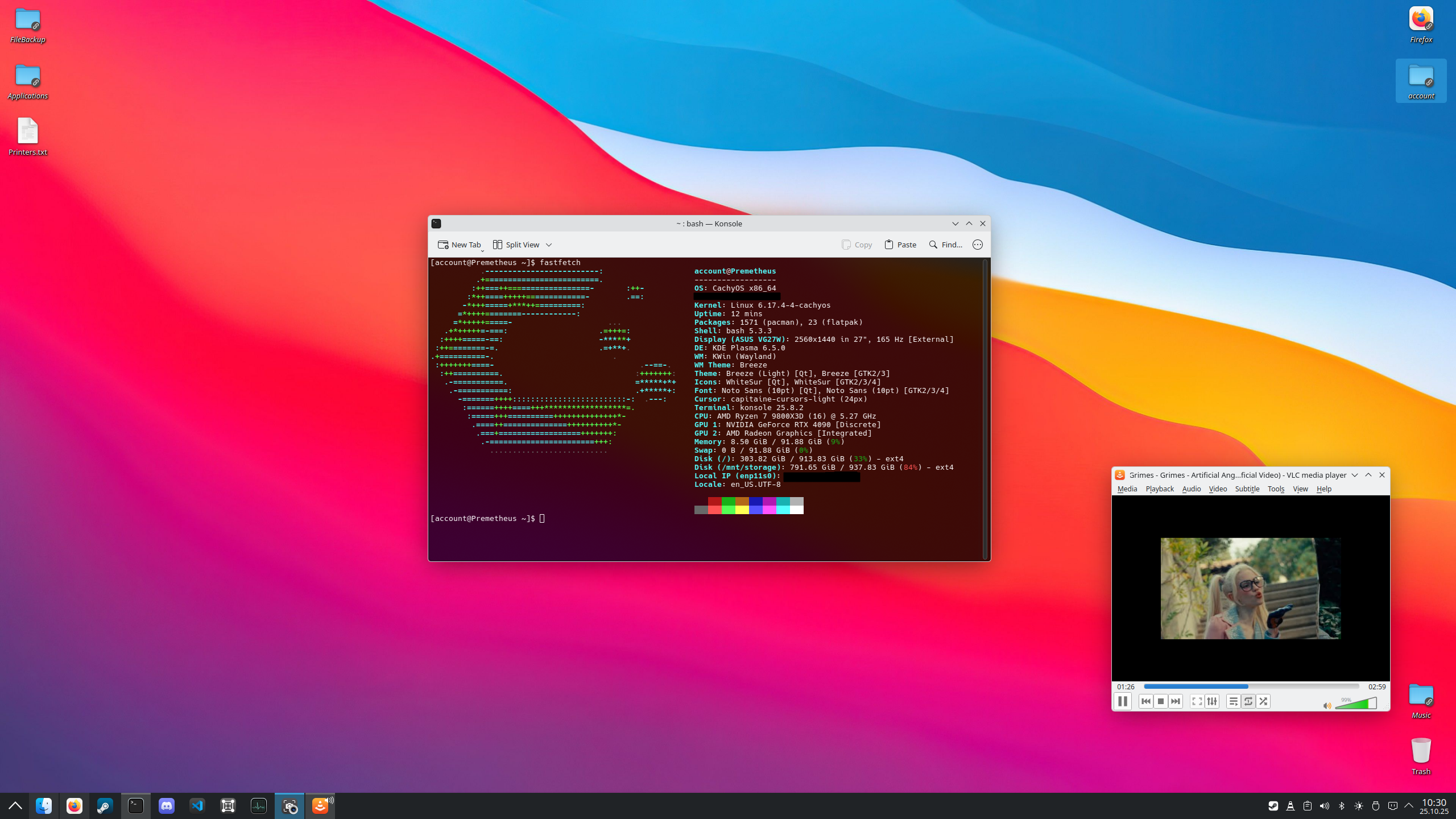Skip to next media in VLC
This screenshot has height=819, width=1456.
(1176, 701)
